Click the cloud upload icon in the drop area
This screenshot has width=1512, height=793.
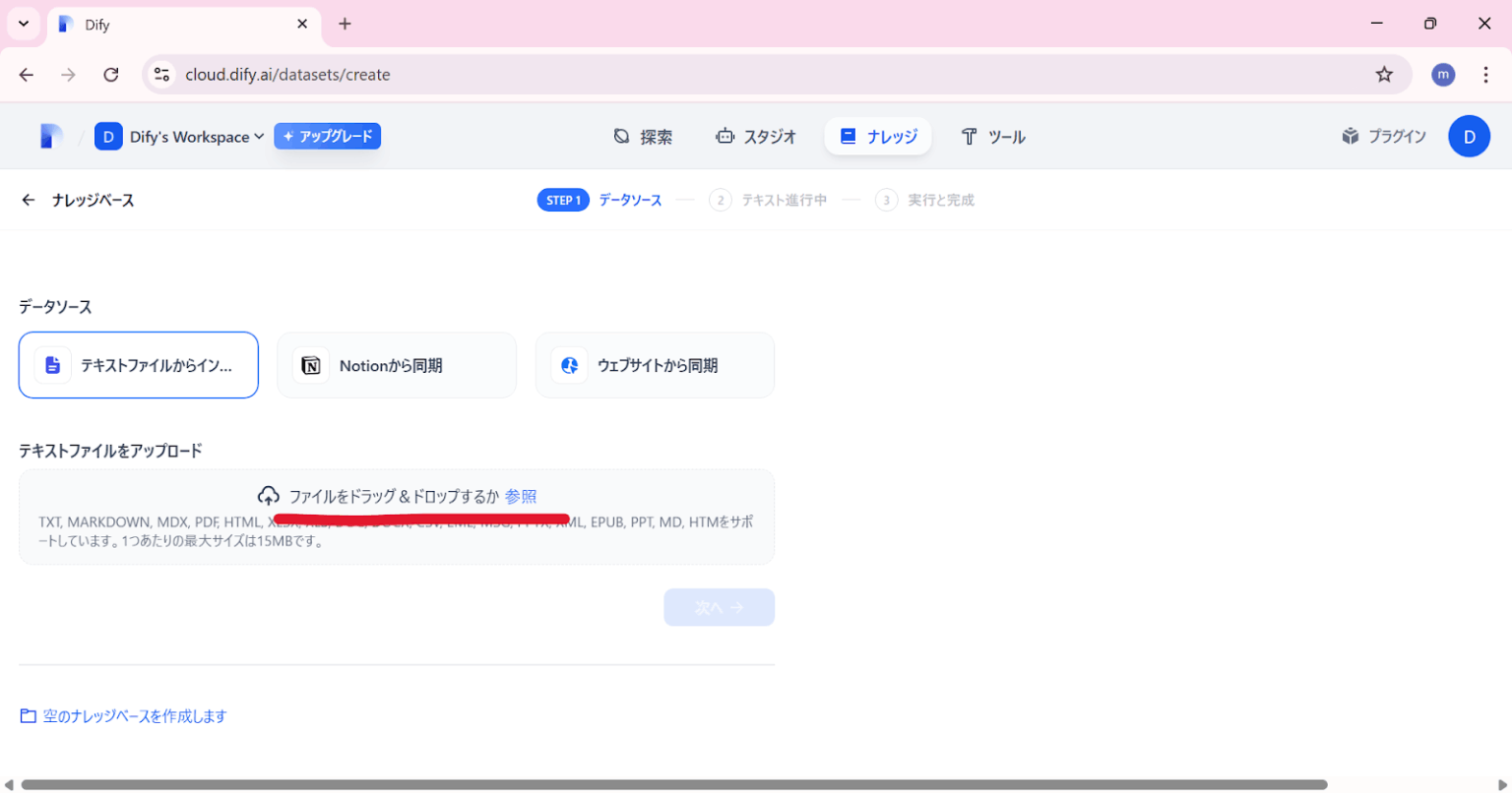pyautogui.click(x=269, y=495)
